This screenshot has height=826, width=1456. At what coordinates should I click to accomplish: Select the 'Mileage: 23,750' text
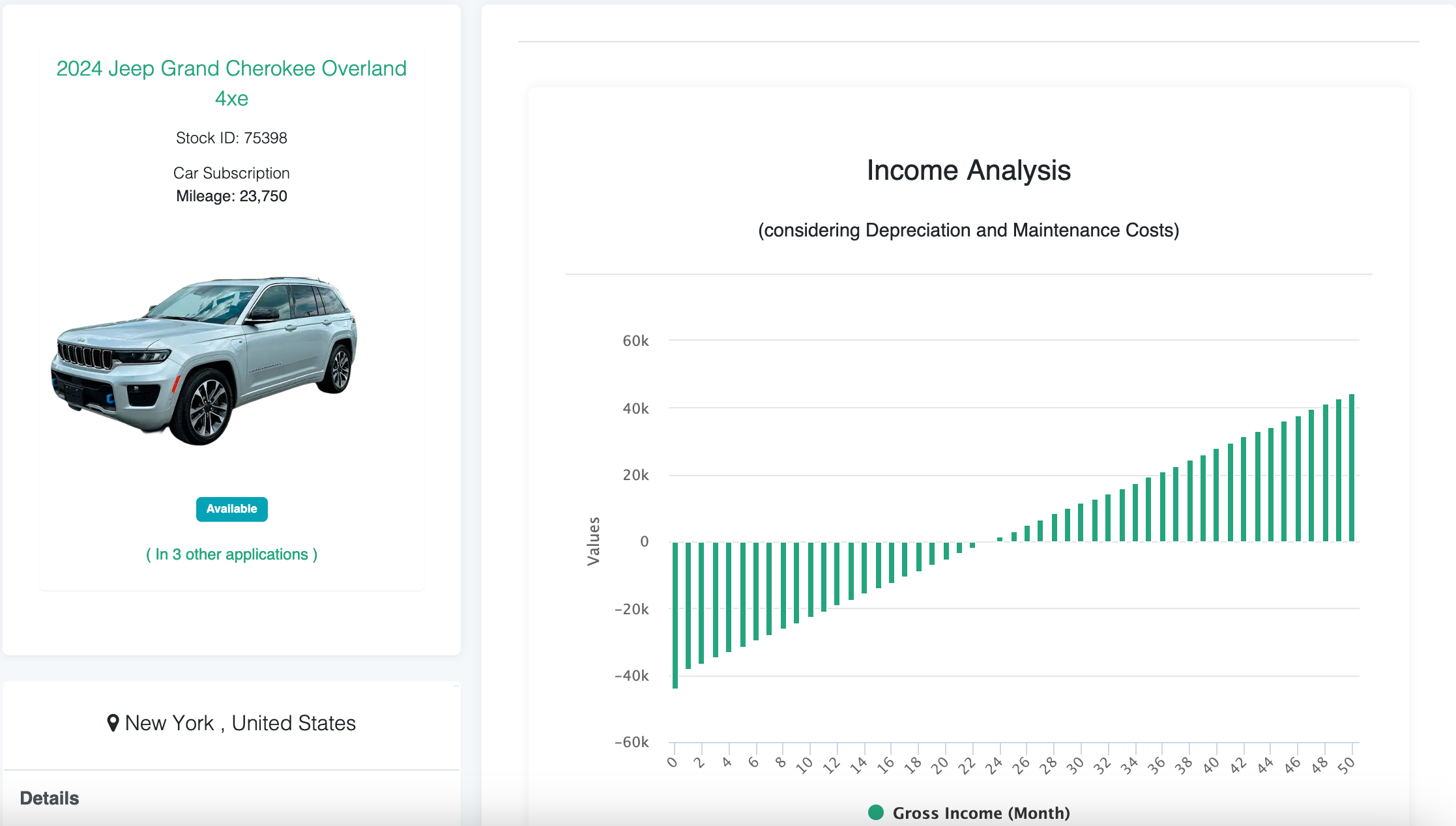231,196
